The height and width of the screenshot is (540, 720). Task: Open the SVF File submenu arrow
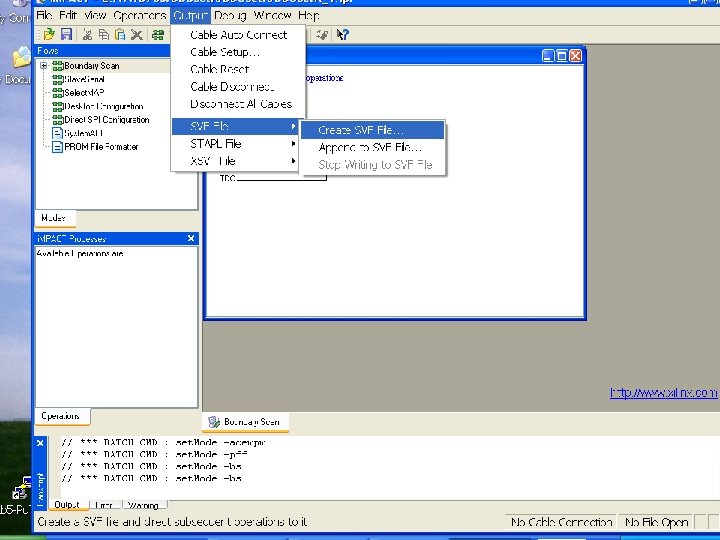click(293, 126)
